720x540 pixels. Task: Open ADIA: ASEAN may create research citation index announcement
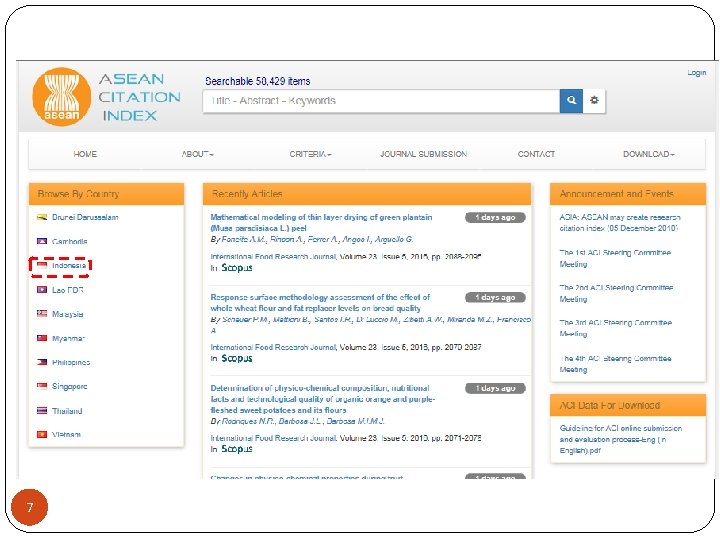click(x=620, y=223)
